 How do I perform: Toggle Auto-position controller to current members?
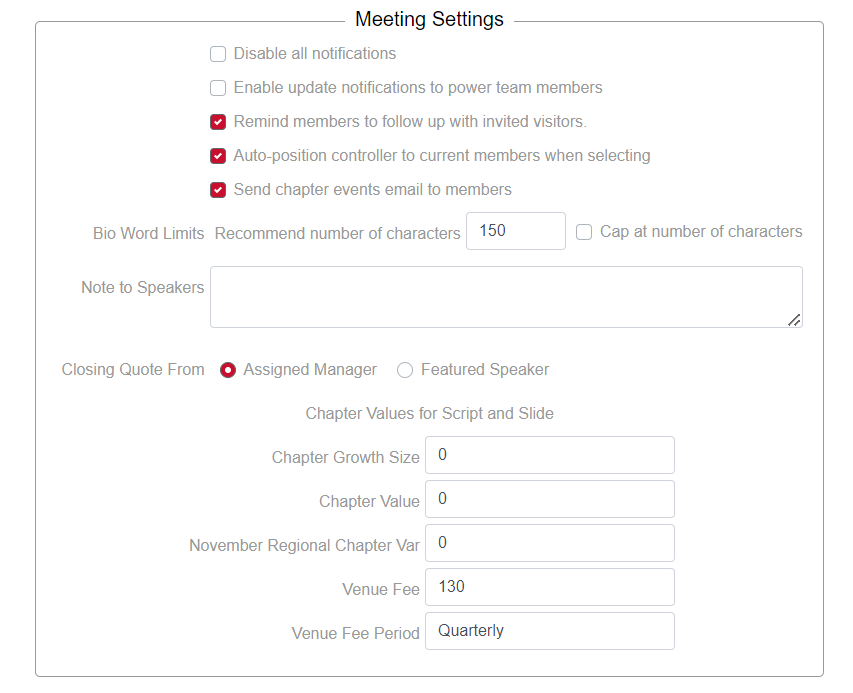click(218, 156)
